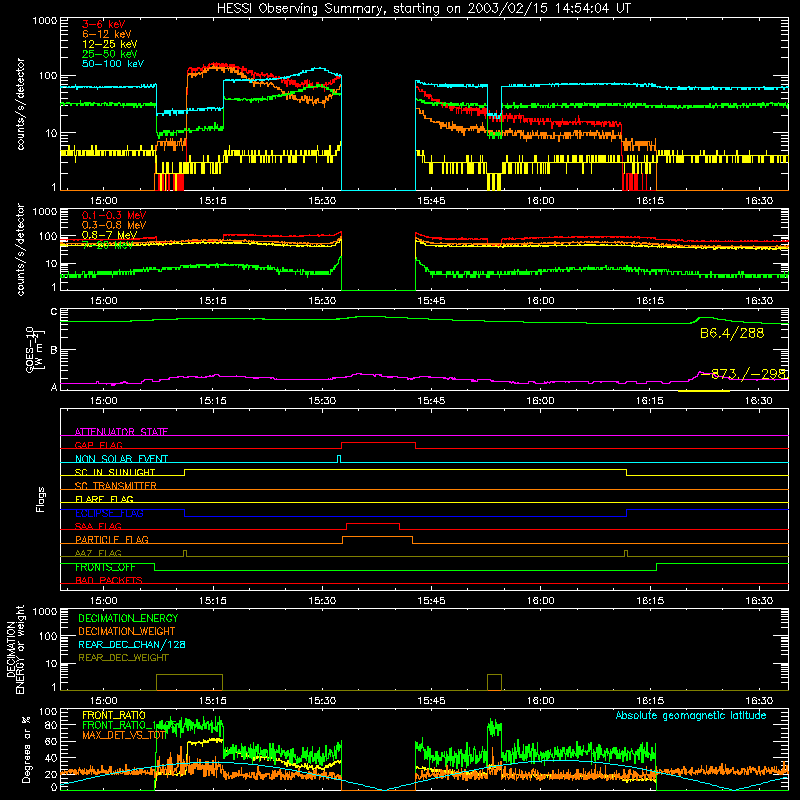Click the PARTICLE_FLAG label

pos(112,539)
